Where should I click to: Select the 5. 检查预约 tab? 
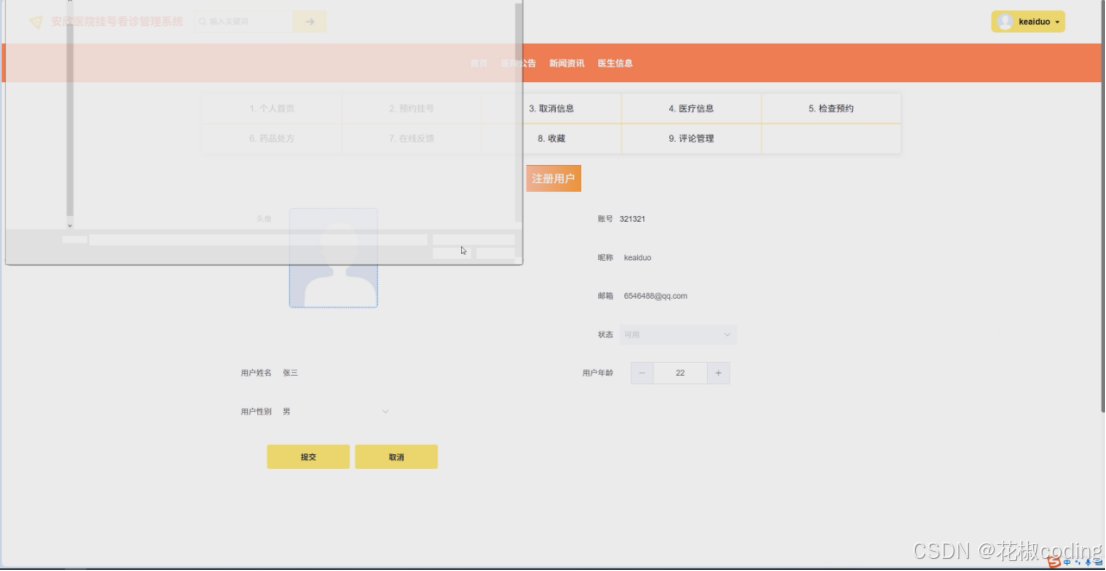pos(831,109)
